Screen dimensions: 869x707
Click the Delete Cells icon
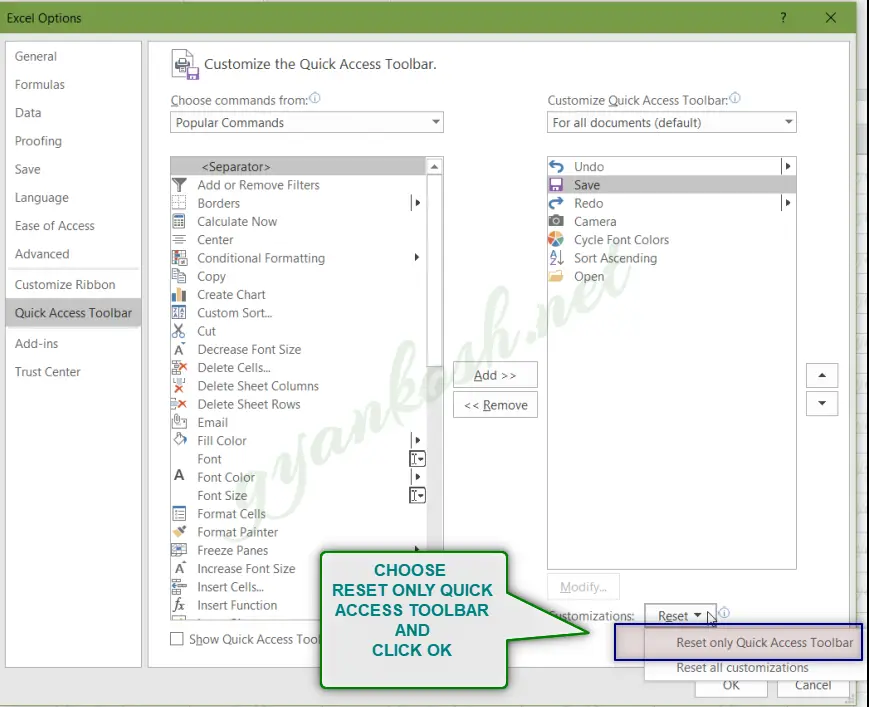tap(179, 367)
